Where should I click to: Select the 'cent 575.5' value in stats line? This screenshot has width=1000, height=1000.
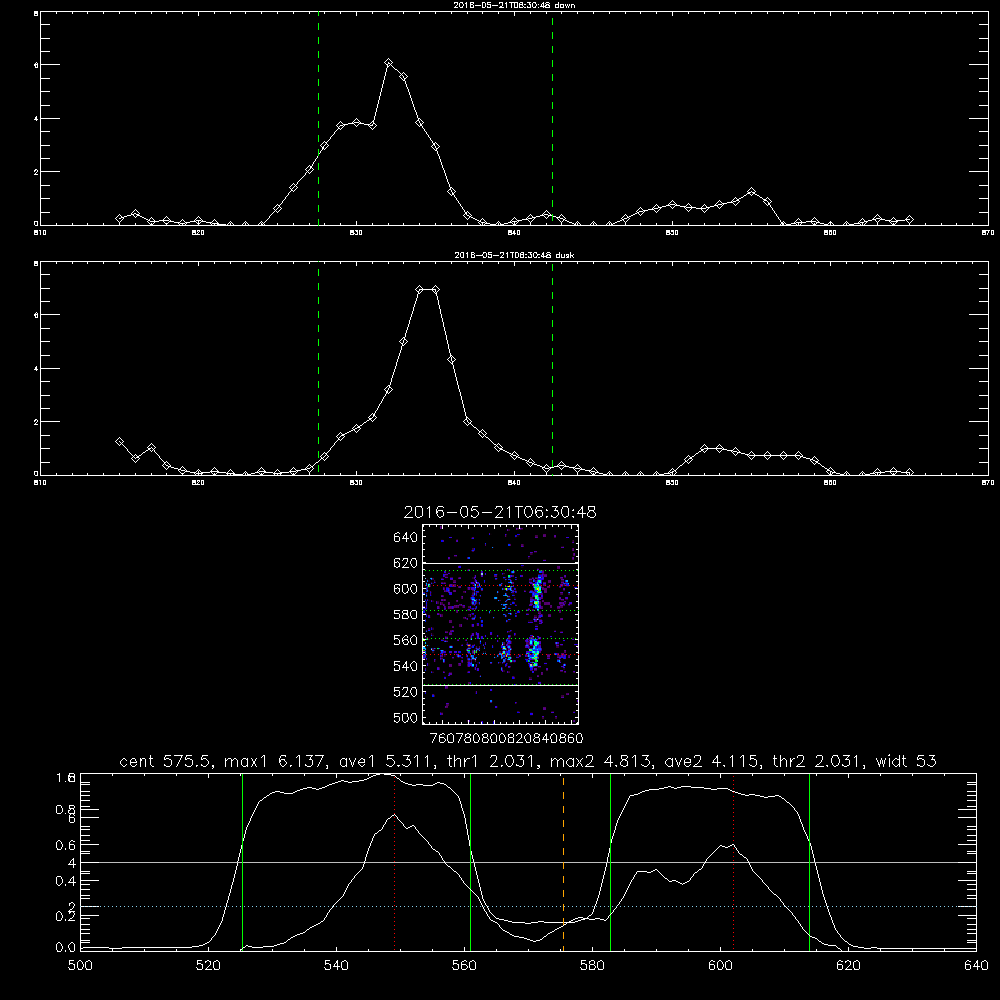[166, 761]
